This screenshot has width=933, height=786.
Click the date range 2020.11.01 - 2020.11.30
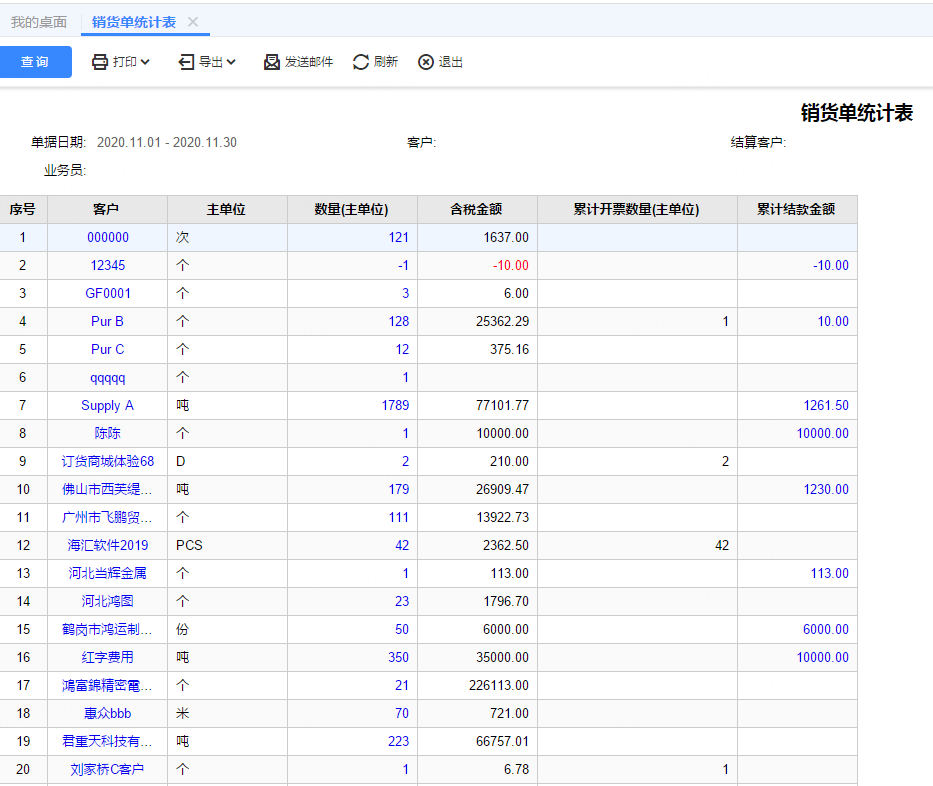click(167, 142)
